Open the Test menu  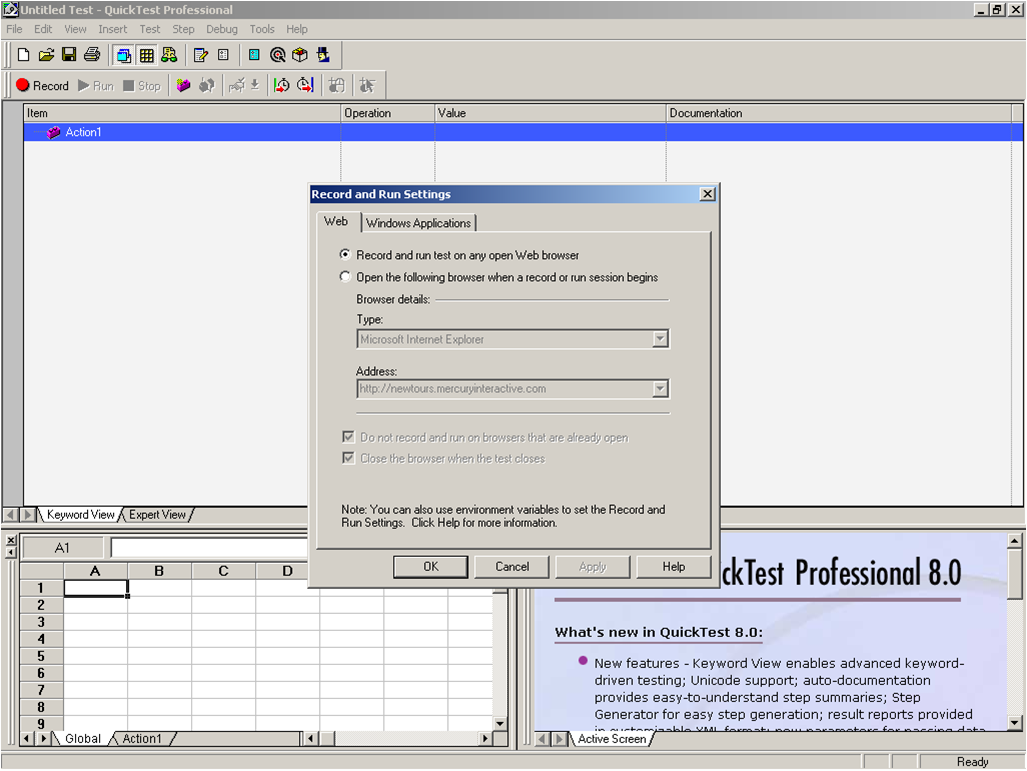click(x=149, y=29)
